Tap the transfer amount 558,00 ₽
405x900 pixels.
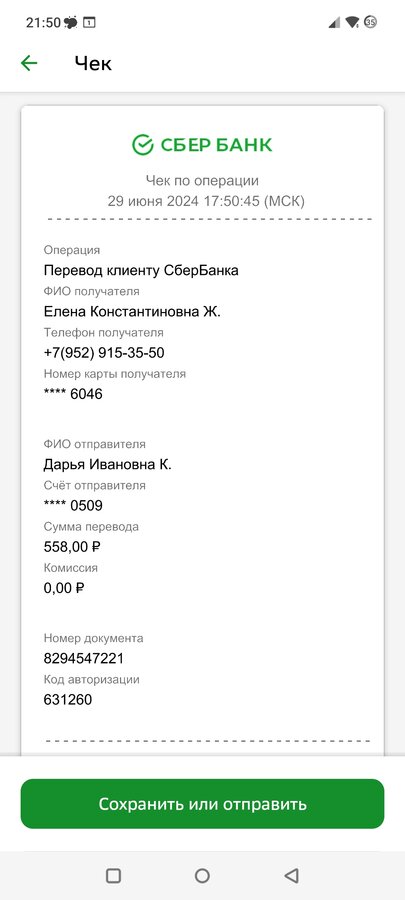click(x=72, y=546)
